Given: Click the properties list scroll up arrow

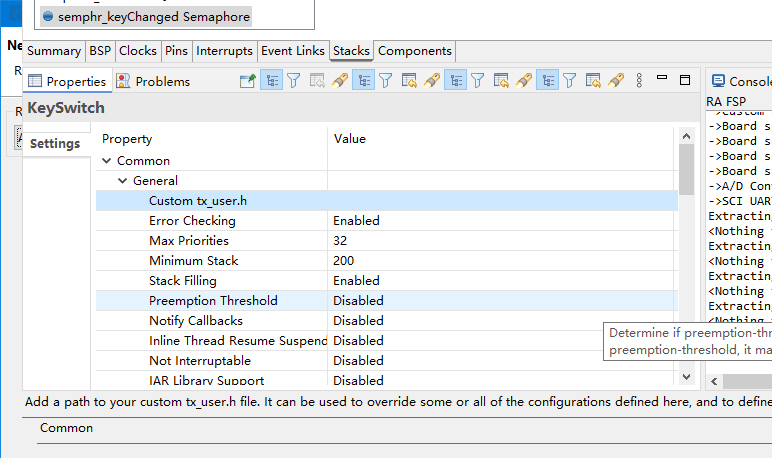Looking at the screenshot, I should click(x=686, y=136).
